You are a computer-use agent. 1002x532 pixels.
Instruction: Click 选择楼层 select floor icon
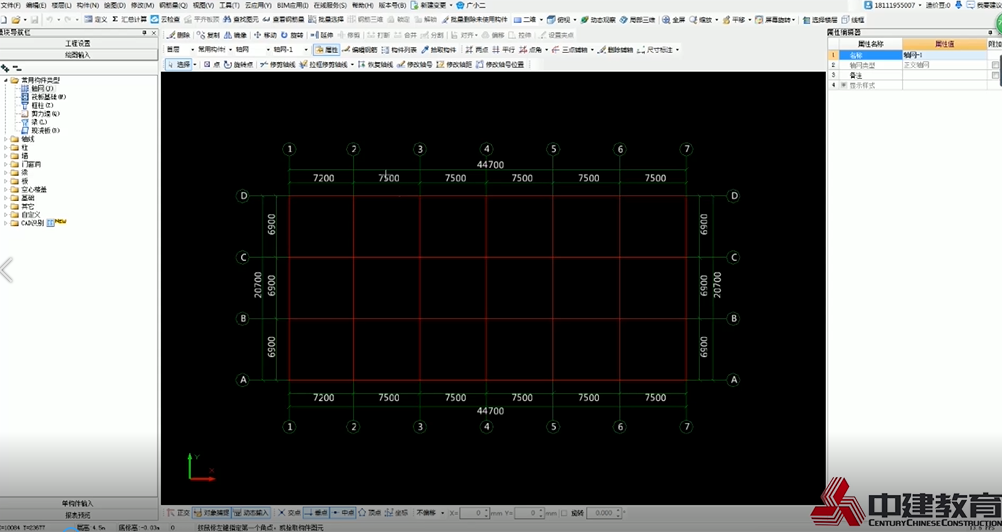[x=819, y=20]
